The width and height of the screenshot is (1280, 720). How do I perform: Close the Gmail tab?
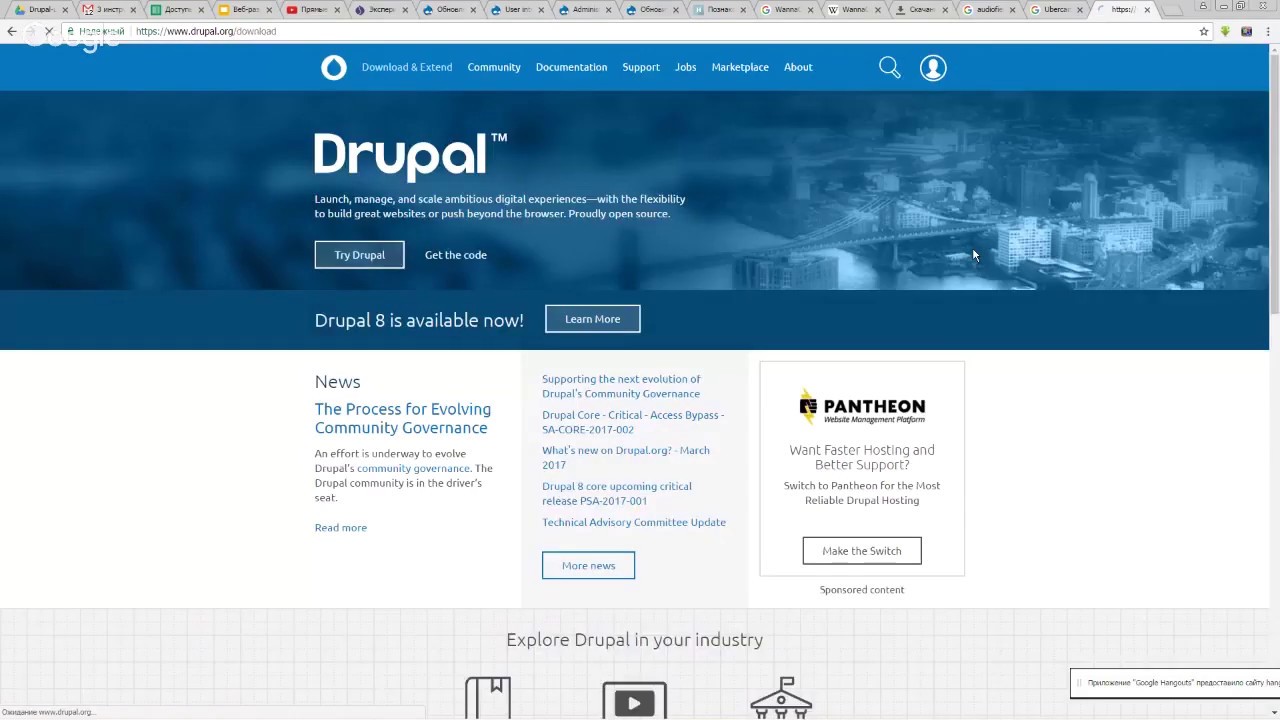[x=132, y=10]
